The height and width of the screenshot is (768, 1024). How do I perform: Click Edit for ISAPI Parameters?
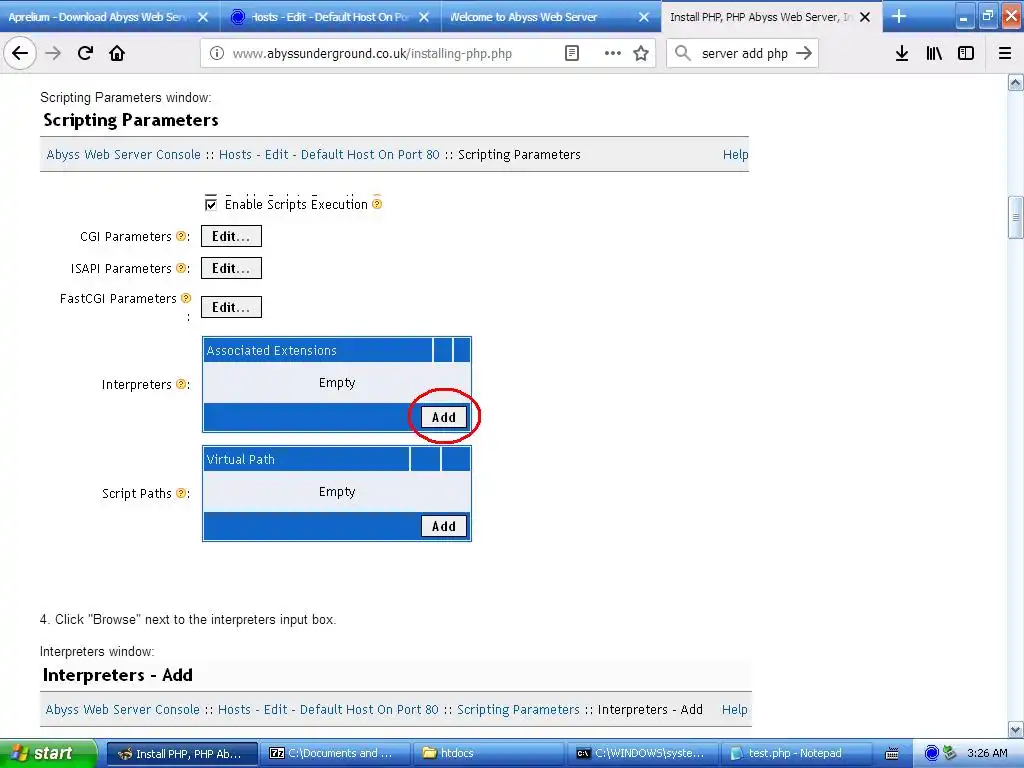coord(231,268)
